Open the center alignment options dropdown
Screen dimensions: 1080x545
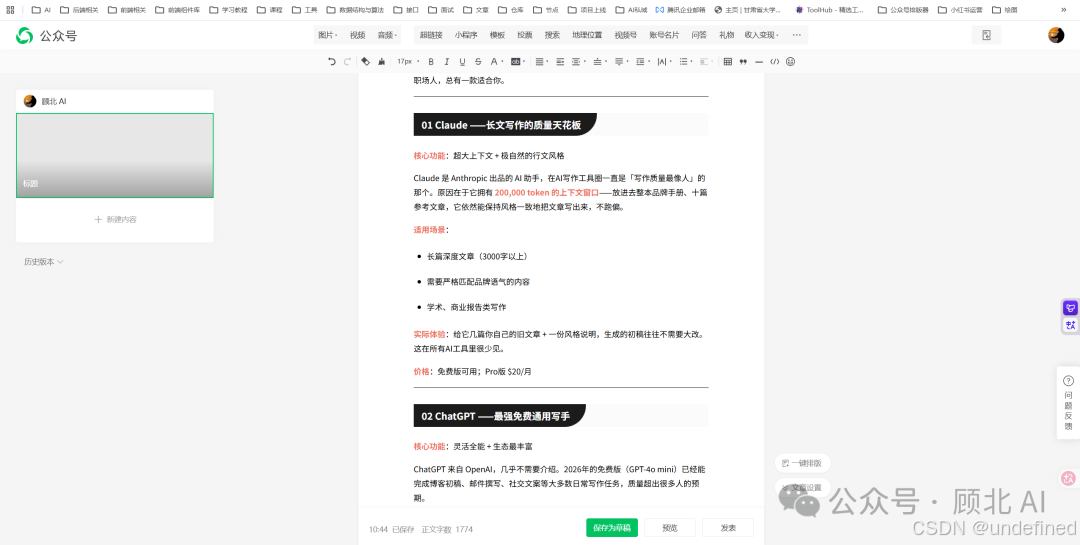click(x=579, y=61)
